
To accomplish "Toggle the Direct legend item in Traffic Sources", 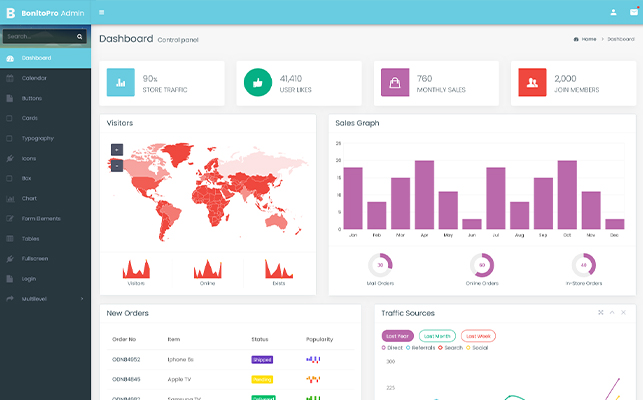I will (x=392, y=347).
